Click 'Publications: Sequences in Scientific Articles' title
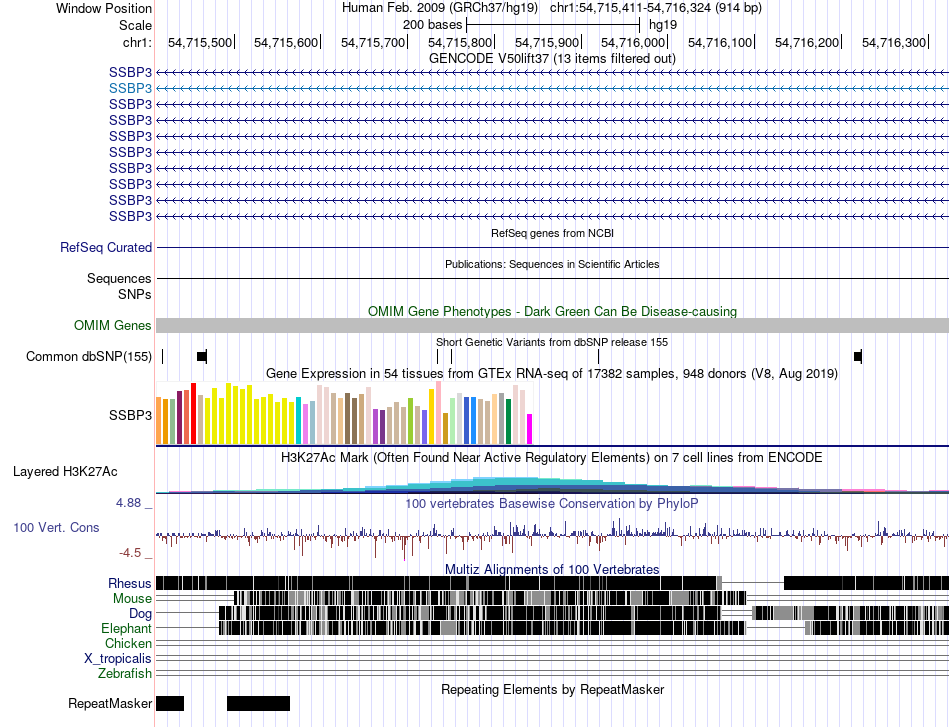Screen dimensions: 950x727 pyautogui.click(x=552, y=264)
